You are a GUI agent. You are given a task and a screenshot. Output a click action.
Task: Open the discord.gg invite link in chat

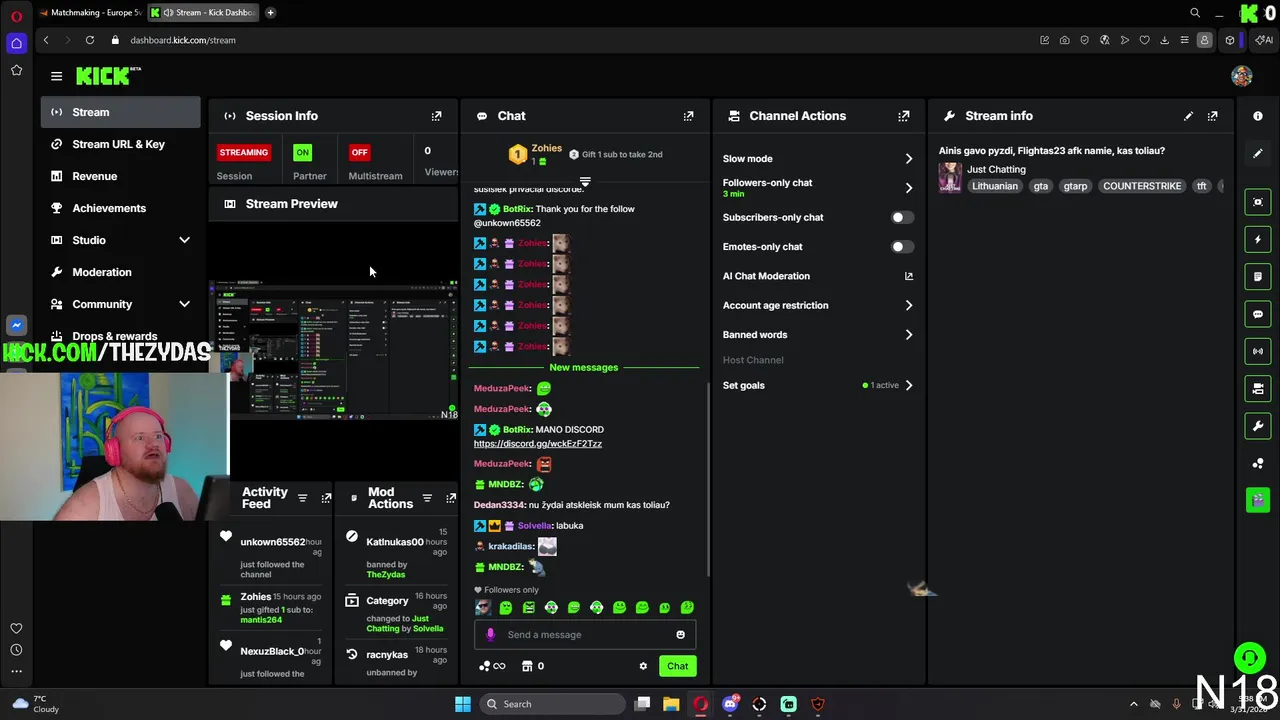tap(537, 444)
